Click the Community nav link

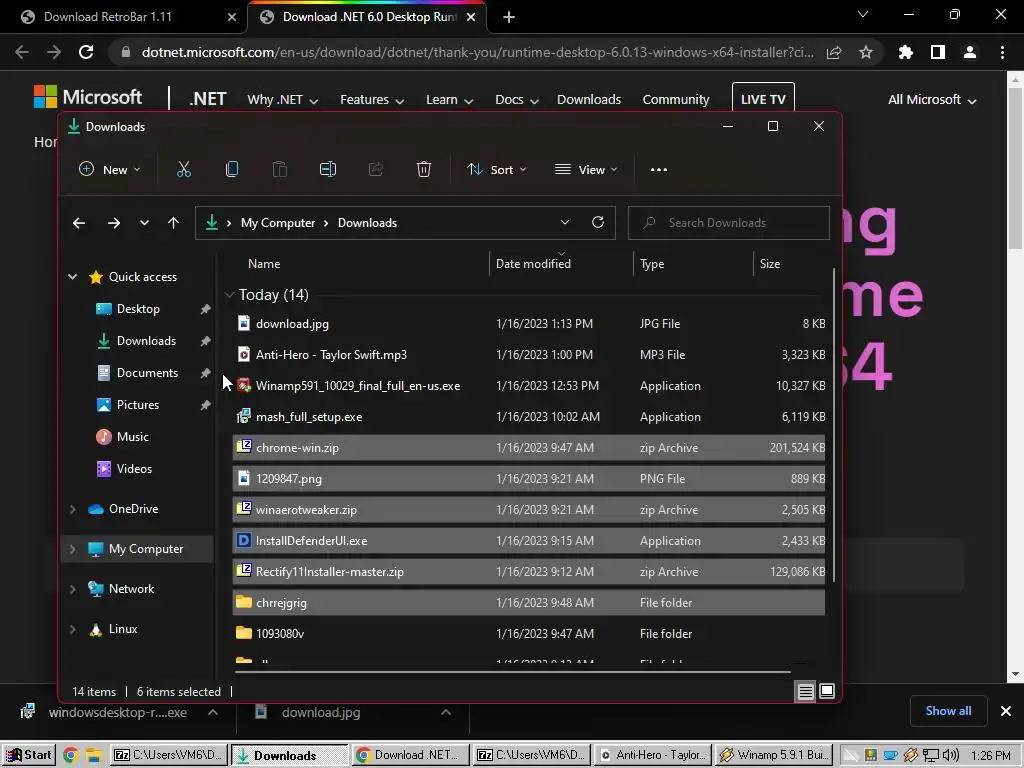tap(676, 100)
